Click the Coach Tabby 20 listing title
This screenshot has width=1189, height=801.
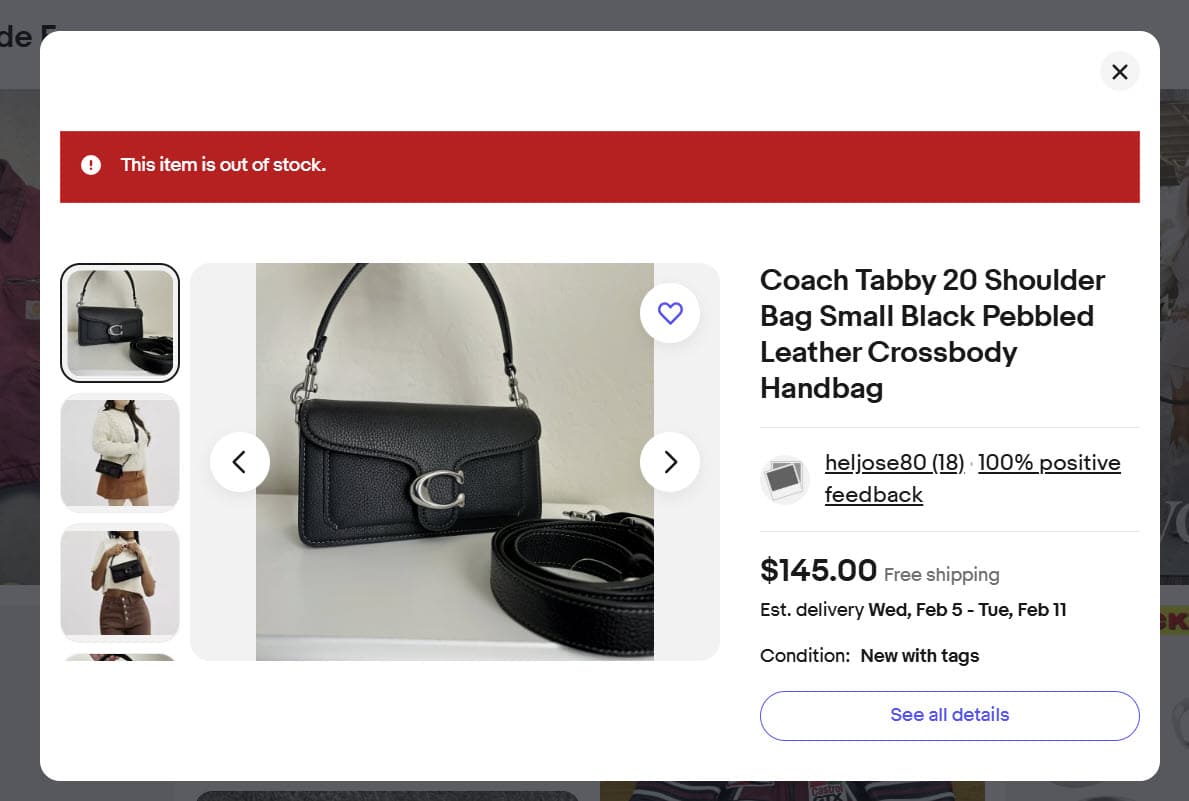(932, 334)
